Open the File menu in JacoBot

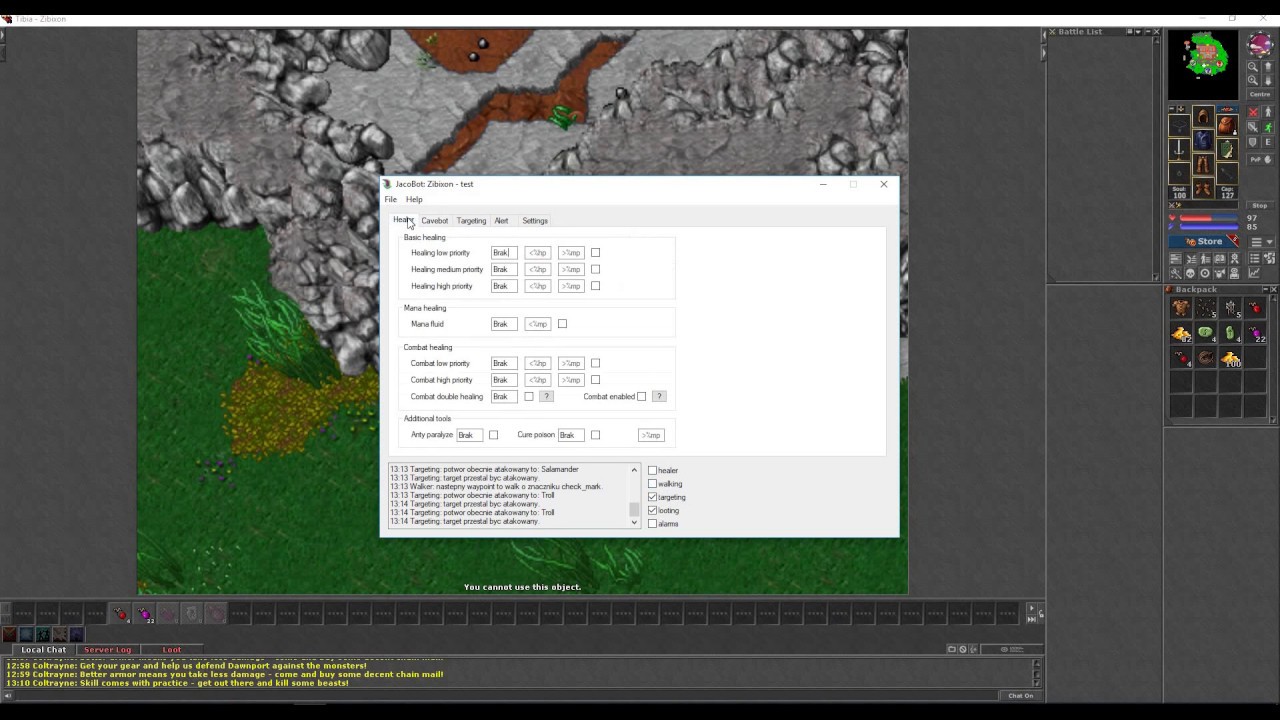391,199
